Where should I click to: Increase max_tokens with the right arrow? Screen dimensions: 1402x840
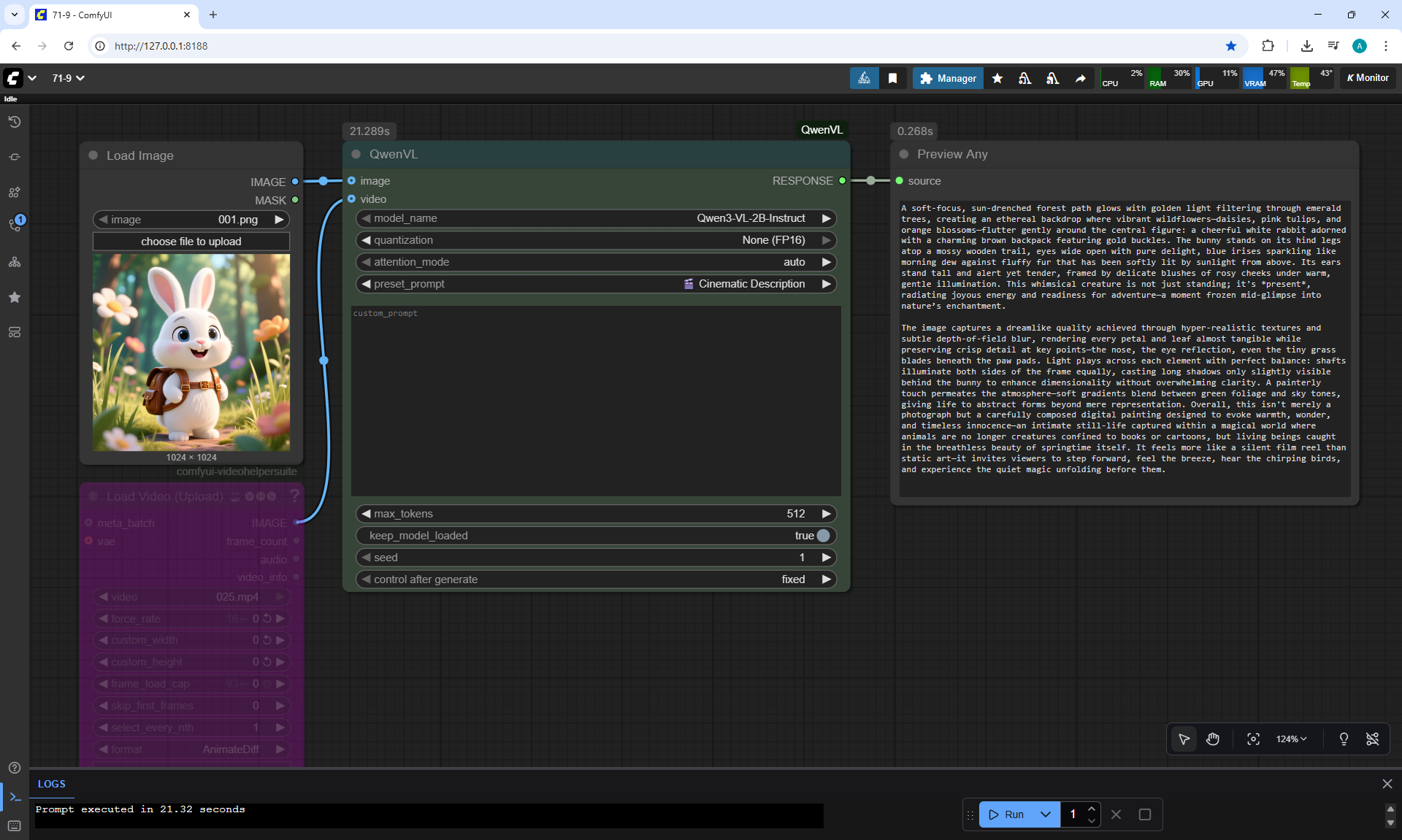(x=826, y=514)
